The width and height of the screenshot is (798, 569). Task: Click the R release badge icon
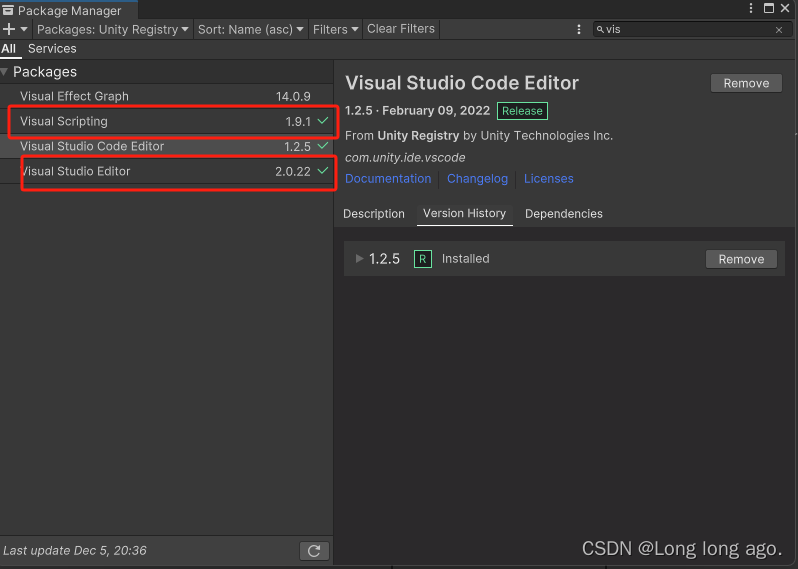(422, 259)
